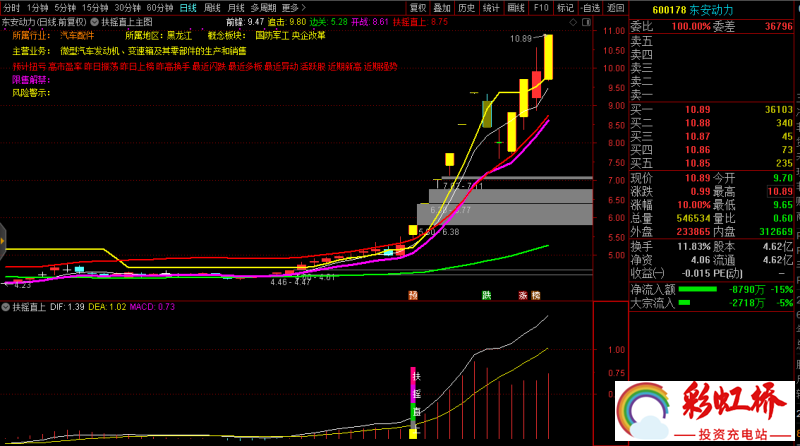Open F10 company info
800x446 pixels.
point(541,8)
